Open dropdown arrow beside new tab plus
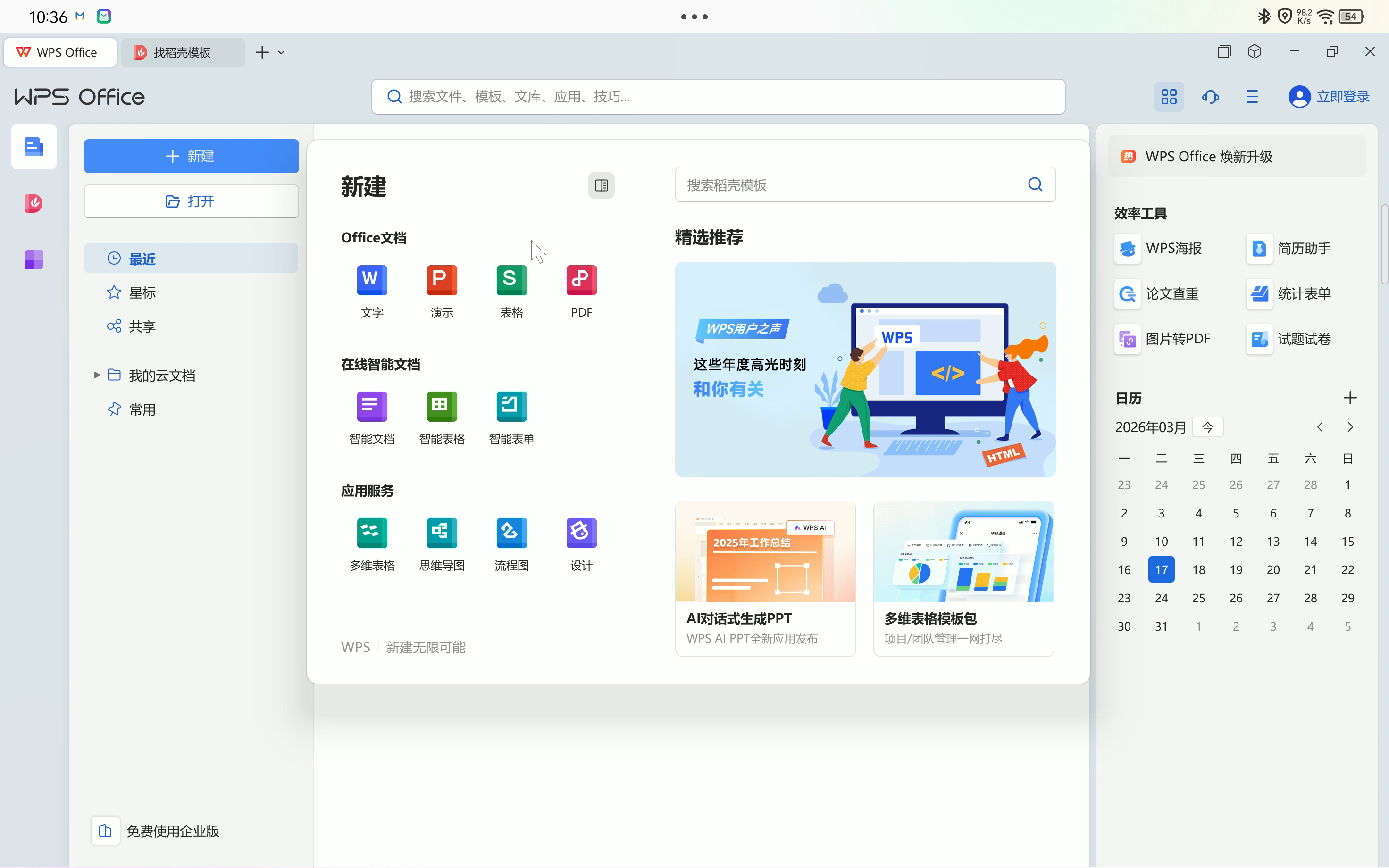Screen dimensions: 1389x868 pos(281,52)
